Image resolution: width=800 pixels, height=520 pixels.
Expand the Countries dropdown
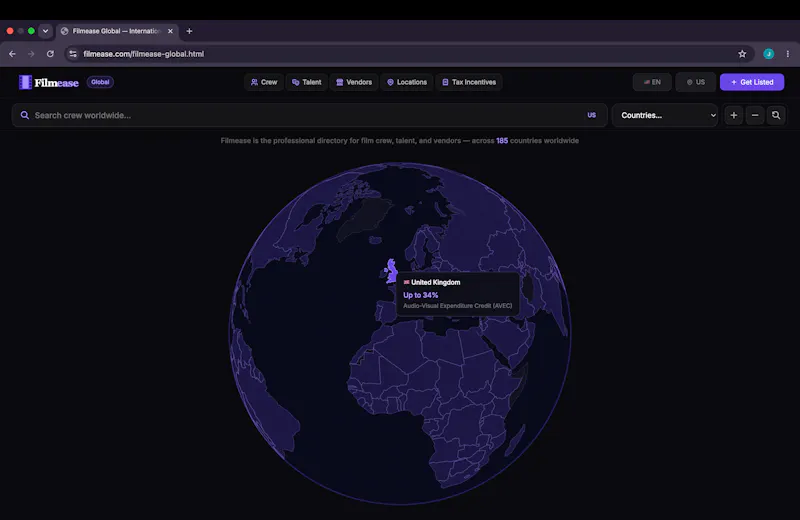coord(665,115)
